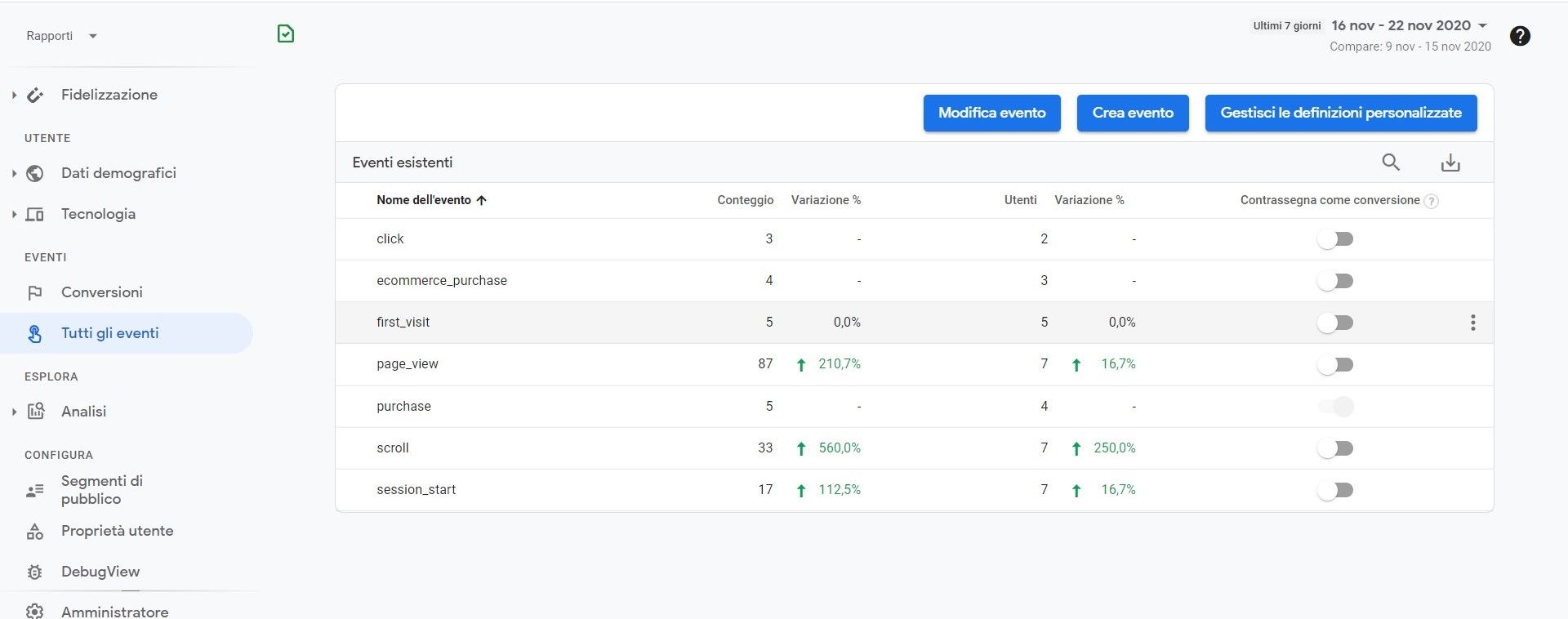The width and height of the screenshot is (1568, 619).
Task: Click the first_visit event name
Action: 403,323
